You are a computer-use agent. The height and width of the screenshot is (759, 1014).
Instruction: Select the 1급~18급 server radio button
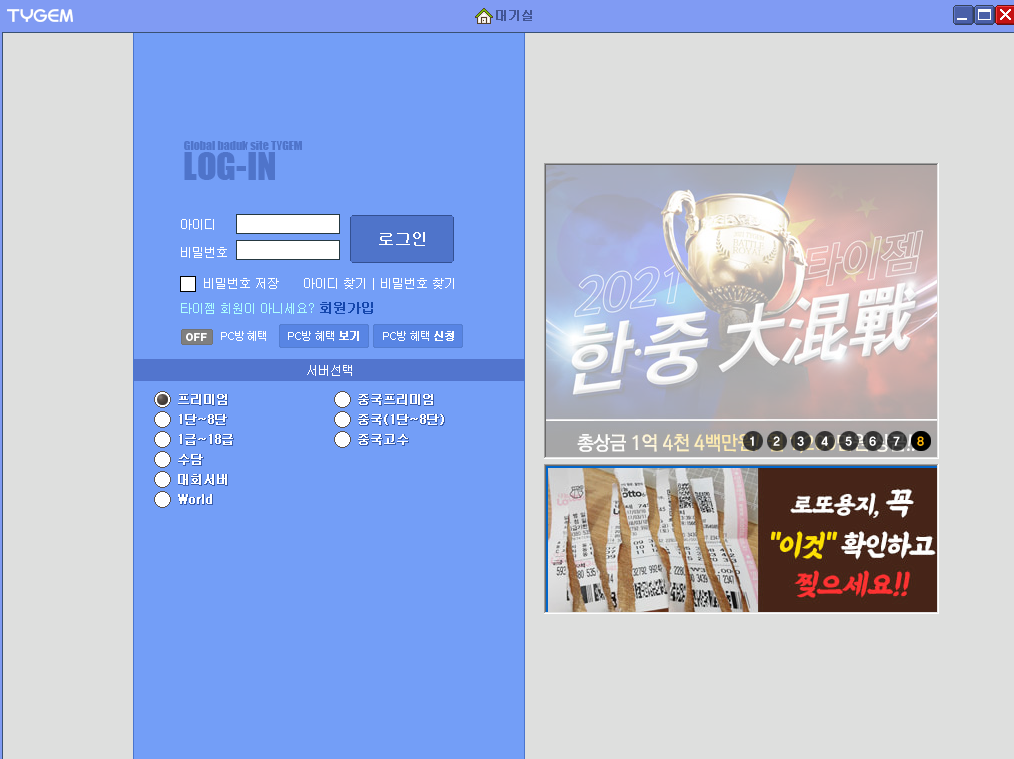[x=162, y=440]
